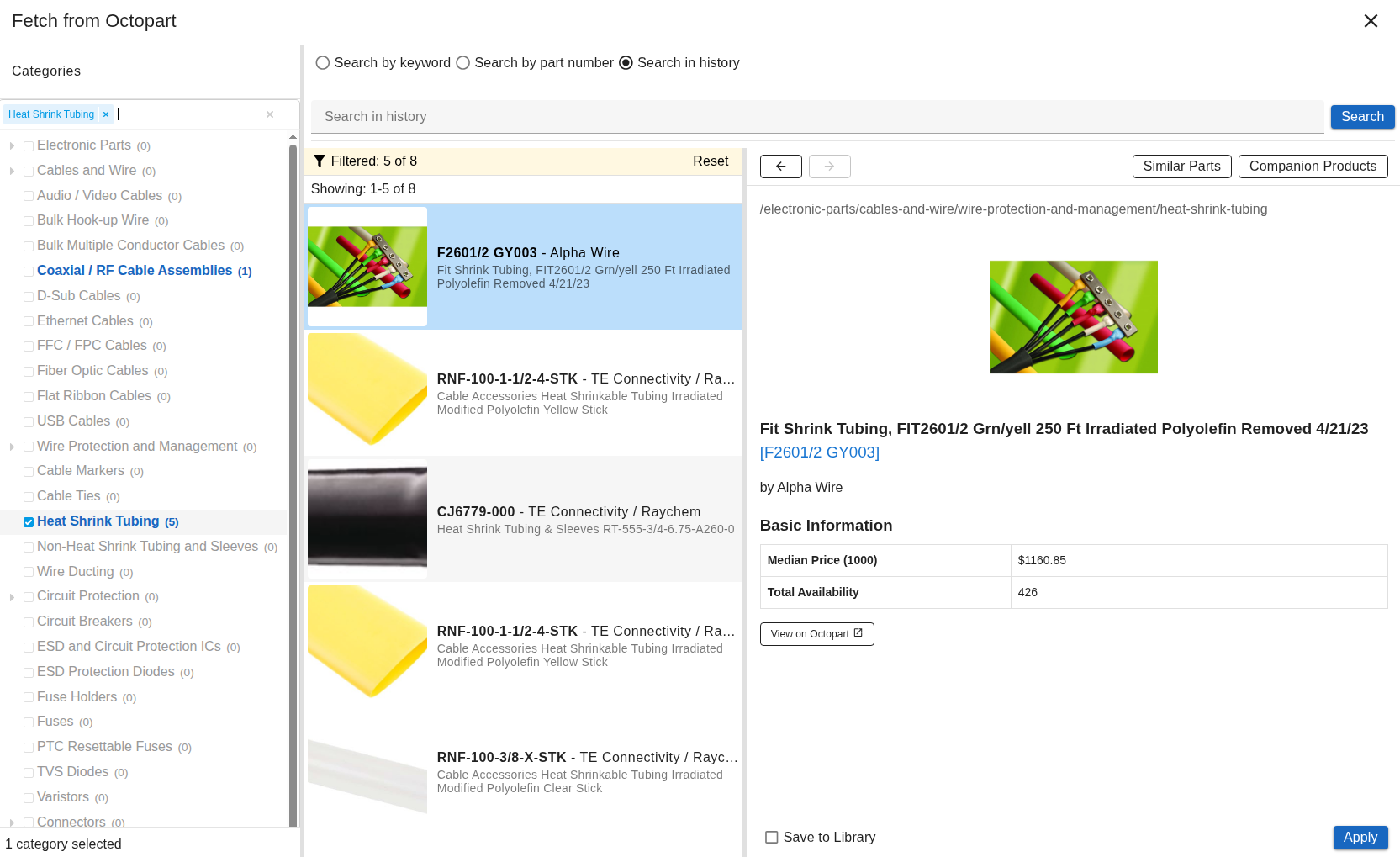Select Varistors category
Screen dimensions: 1400x857
point(62,797)
